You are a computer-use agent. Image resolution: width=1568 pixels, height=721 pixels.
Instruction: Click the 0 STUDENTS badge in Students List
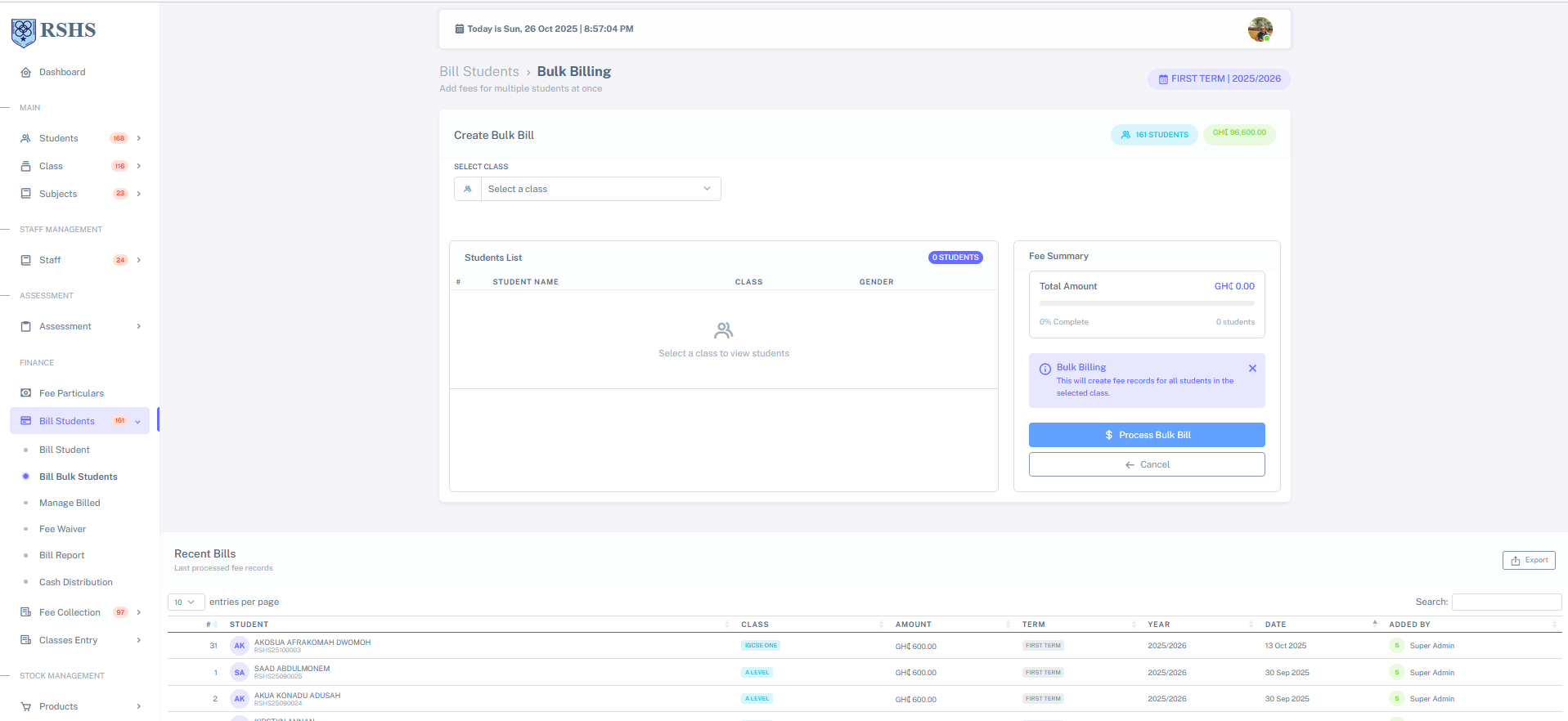click(955, 257)
